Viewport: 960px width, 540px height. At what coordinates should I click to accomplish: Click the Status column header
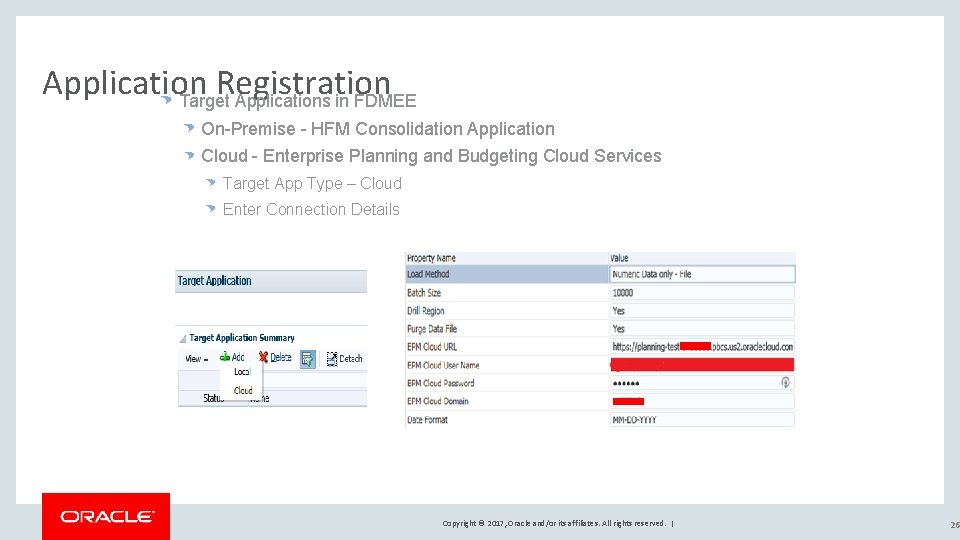tap(214, 398)
